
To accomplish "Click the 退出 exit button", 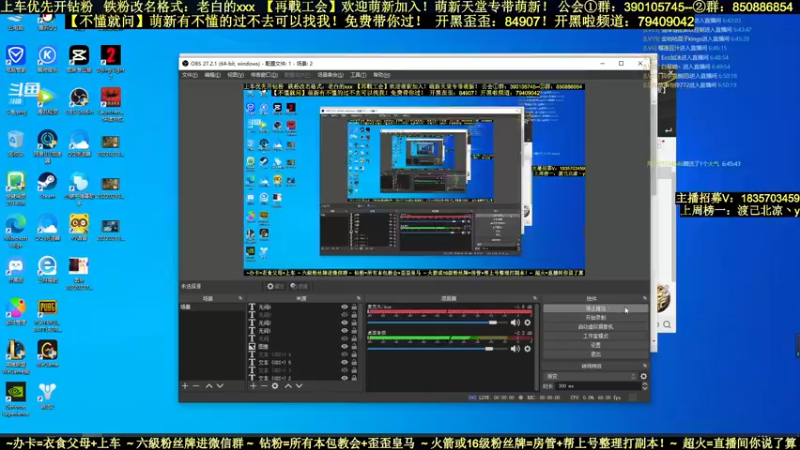I will coord(596,354).
